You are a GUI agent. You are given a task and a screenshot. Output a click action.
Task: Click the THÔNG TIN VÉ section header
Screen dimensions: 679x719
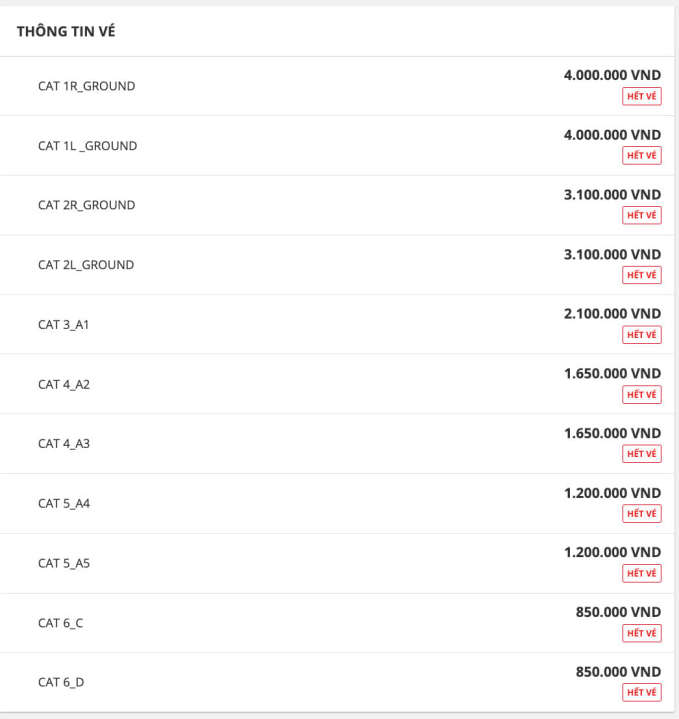point(66,31)
